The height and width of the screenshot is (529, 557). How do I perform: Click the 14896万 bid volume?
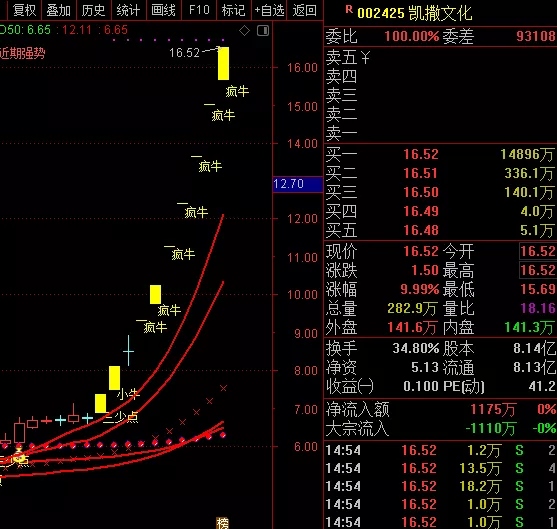pos(527,154)
